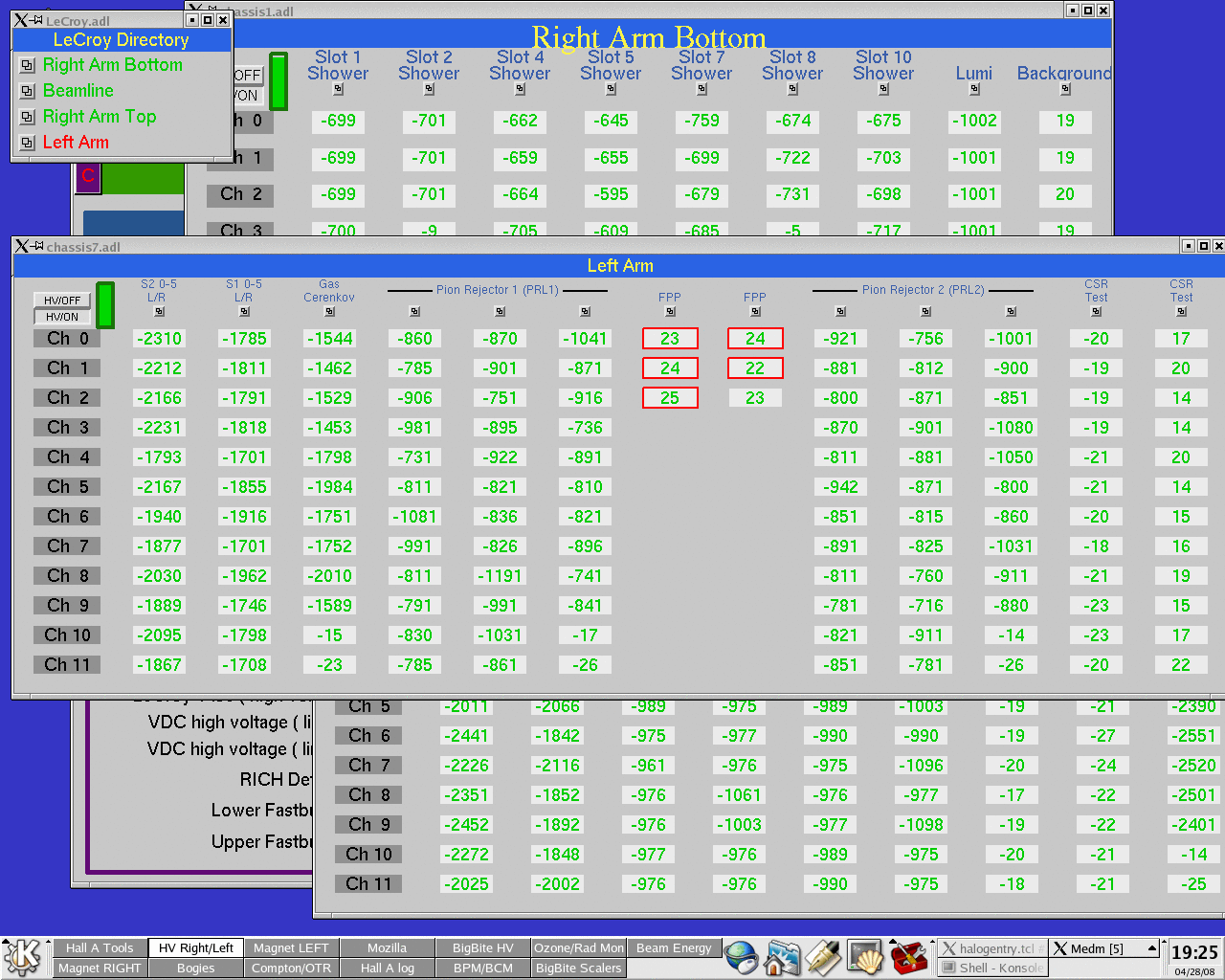1225x980 pixels.
Task: Click Beam Energy taskbar button
Action: tap(674, 948)
